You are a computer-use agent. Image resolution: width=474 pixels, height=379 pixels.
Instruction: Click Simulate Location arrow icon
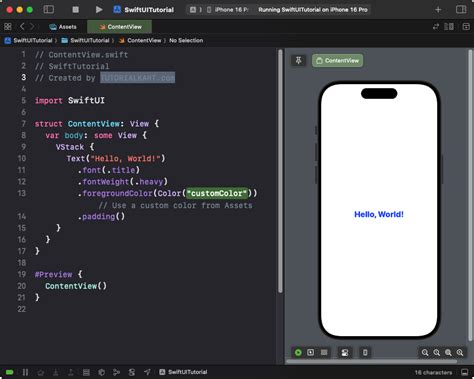(x=147, y=372)
